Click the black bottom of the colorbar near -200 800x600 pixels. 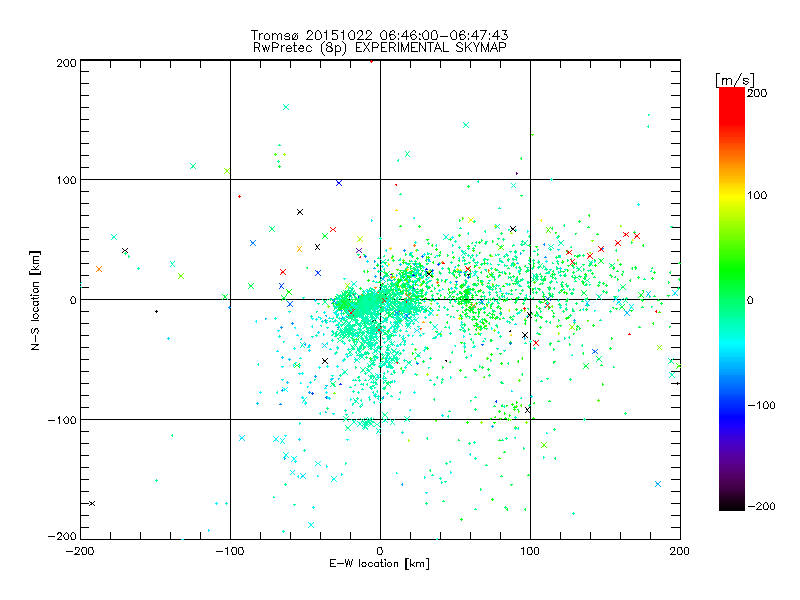[x=732, y=503]
